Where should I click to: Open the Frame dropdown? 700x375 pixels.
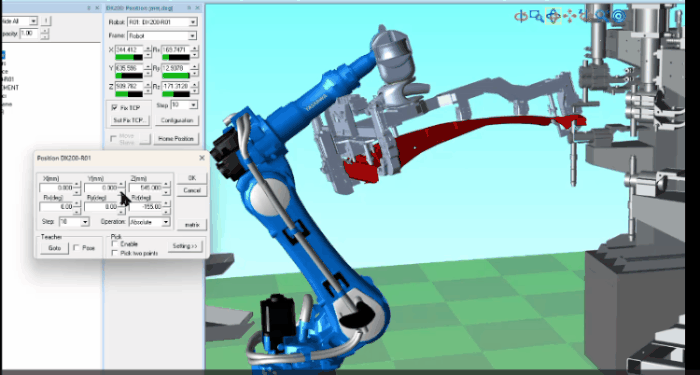tap(192, 36)
